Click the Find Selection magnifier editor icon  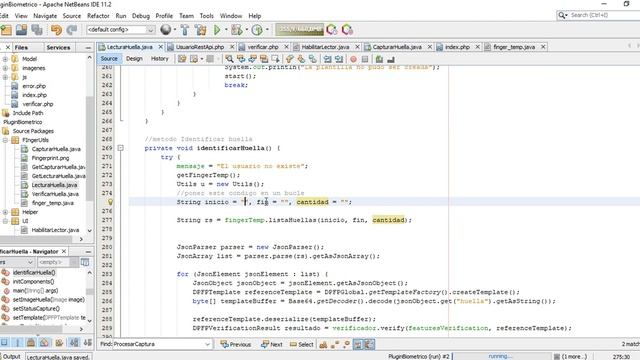(x=229, y=59)
